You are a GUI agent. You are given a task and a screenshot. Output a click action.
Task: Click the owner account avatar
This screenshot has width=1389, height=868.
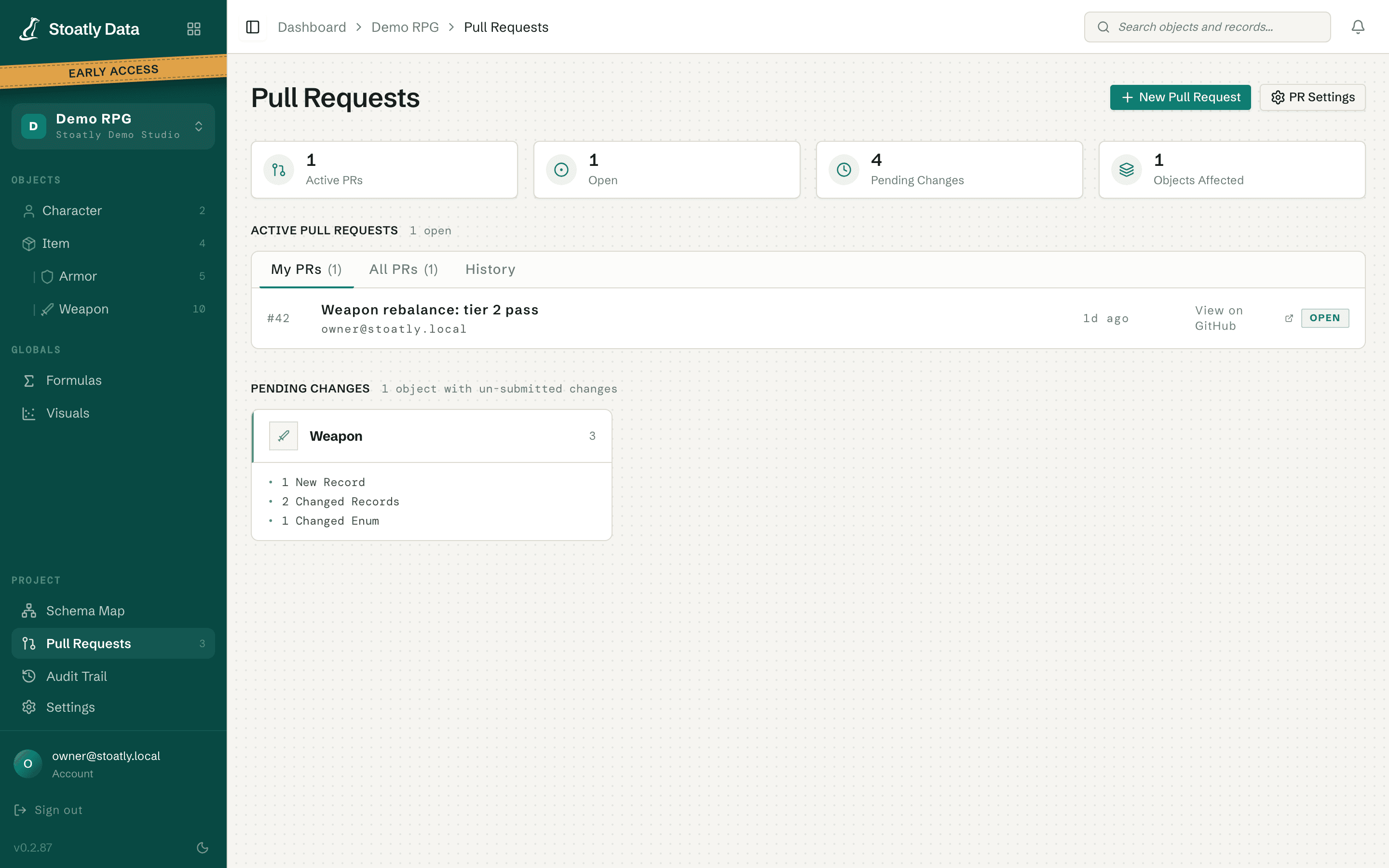[x=27, y=764]
